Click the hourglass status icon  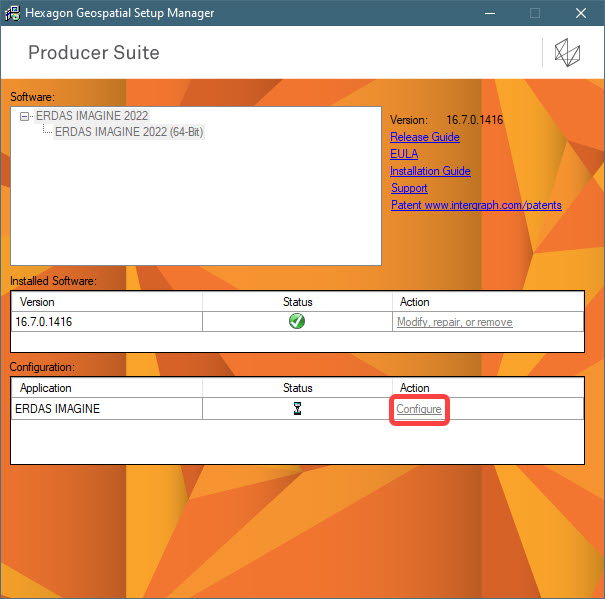[x=297, y=408]
